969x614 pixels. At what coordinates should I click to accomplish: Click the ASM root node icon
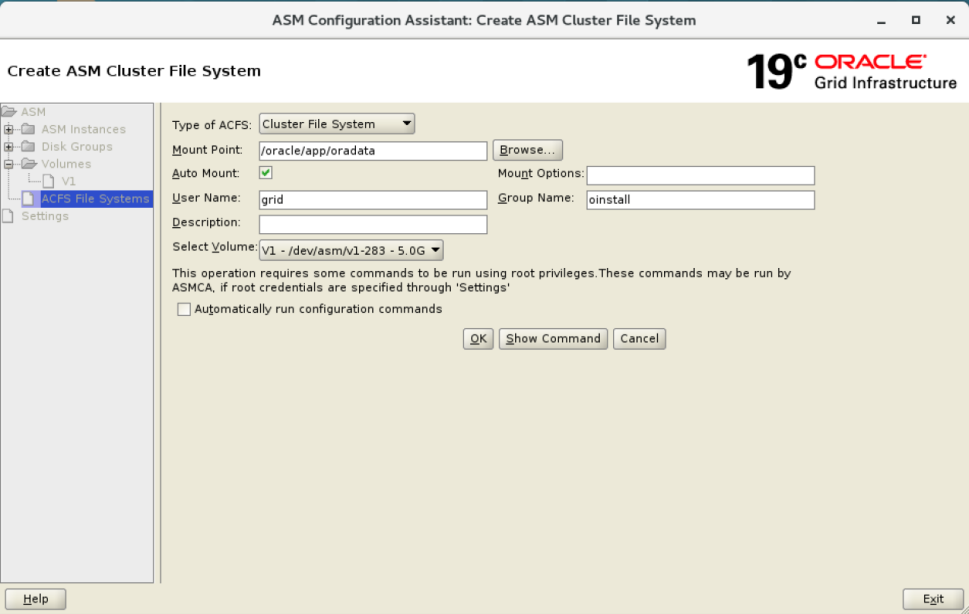8,109
